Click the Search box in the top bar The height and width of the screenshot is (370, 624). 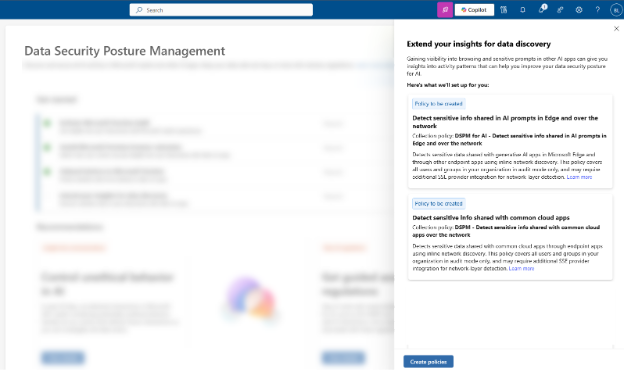tap(221, 10)
